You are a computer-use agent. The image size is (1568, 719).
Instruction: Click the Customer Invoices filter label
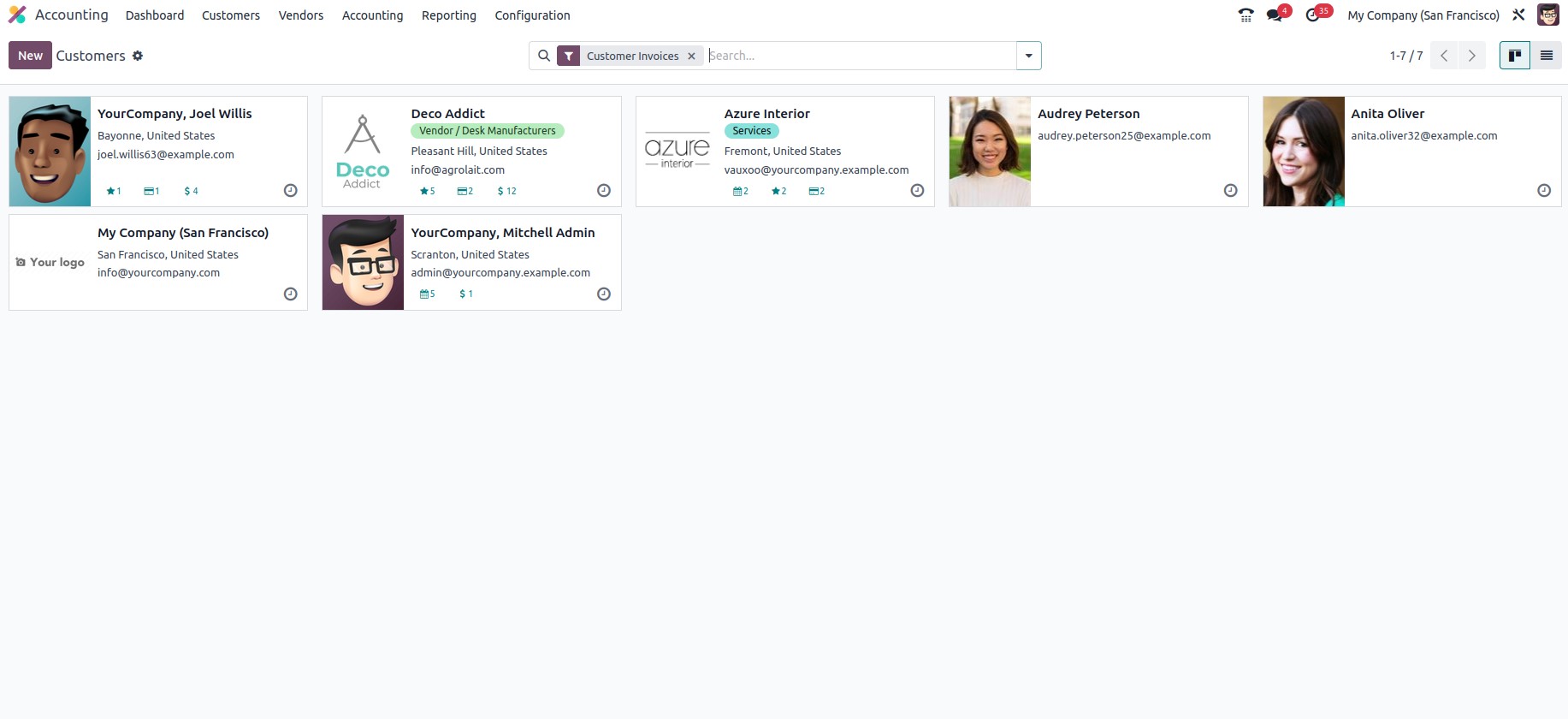(632, 56)
